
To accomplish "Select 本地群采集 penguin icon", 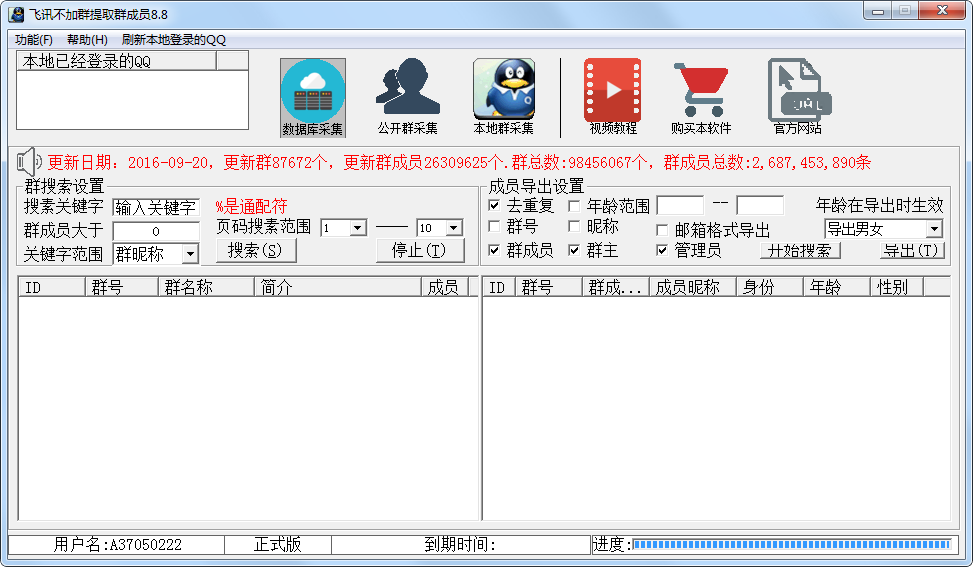I will coord(503,88).
